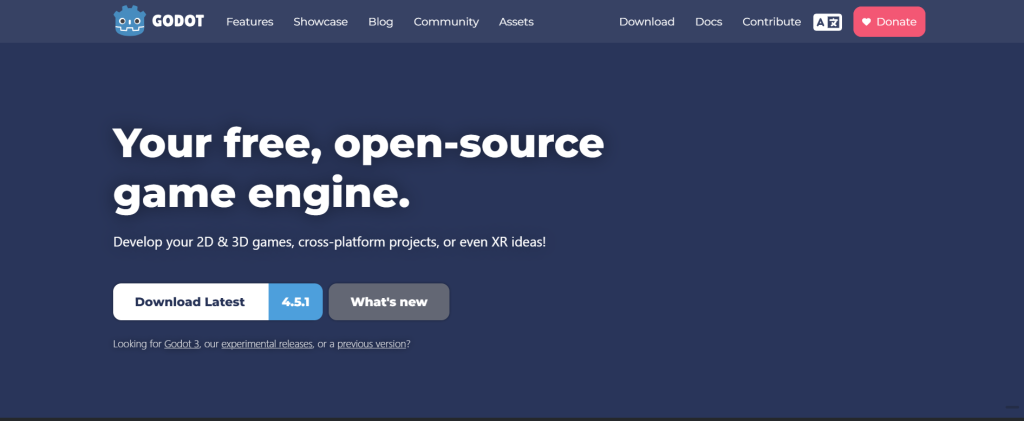Click the What's new button
1024x421 pixels.
click(x=389, y=302)
